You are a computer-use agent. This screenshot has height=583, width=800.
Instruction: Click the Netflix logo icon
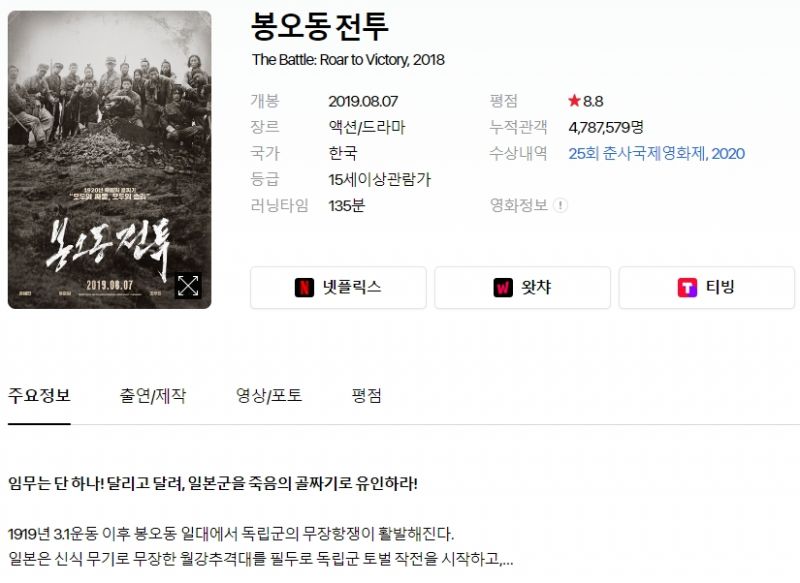(x=304, y=288)
